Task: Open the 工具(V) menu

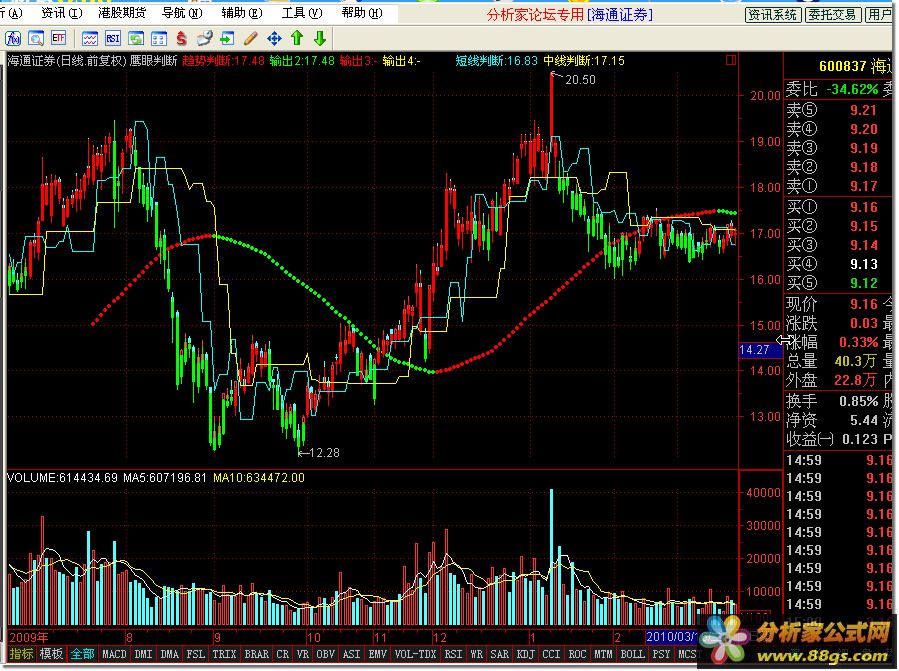Action: [302, 13]
